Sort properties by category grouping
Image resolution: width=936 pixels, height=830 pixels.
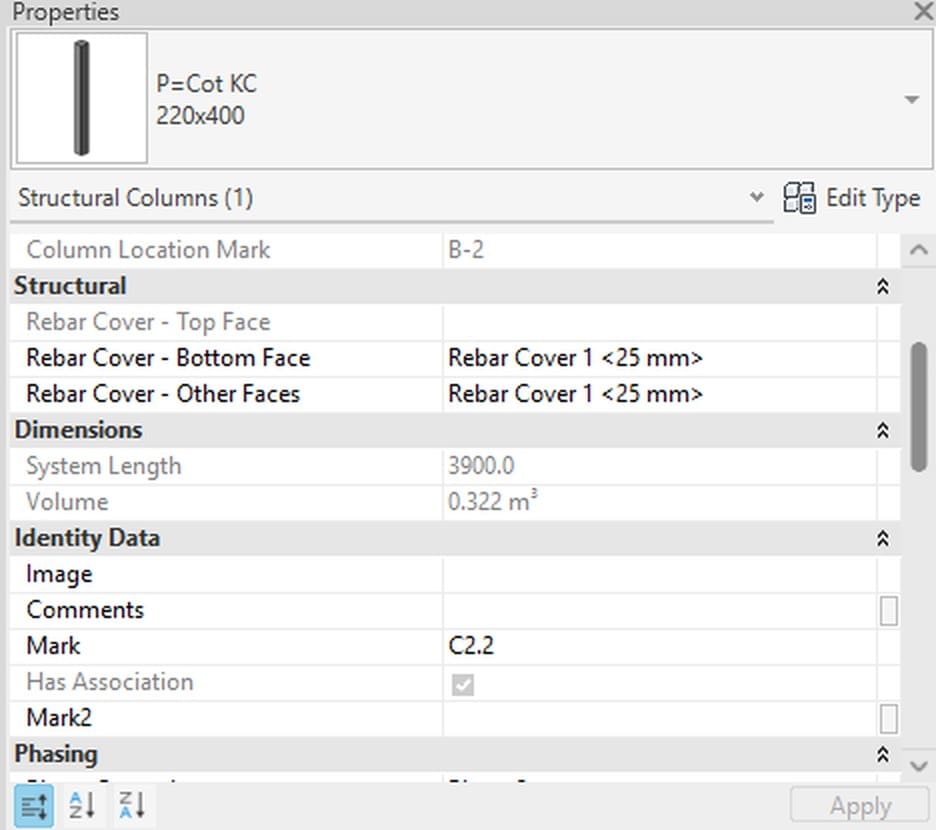[x=33, y=806]
